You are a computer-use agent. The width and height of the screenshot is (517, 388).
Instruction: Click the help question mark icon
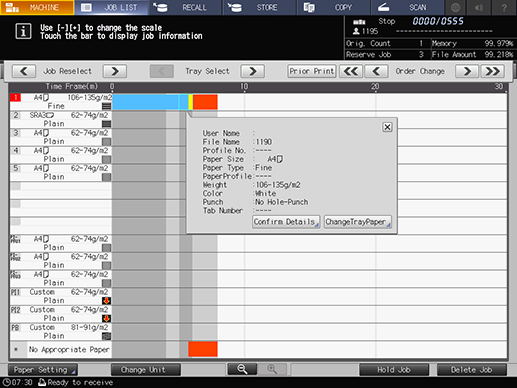tap(504, 7)
